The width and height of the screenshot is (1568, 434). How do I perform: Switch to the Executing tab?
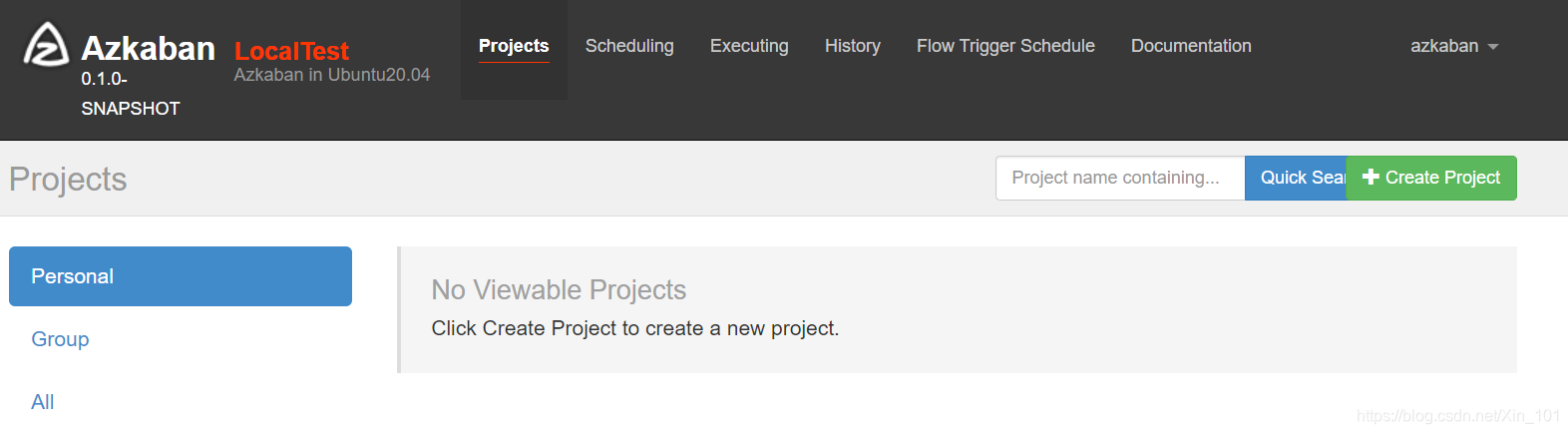point(749,46)
